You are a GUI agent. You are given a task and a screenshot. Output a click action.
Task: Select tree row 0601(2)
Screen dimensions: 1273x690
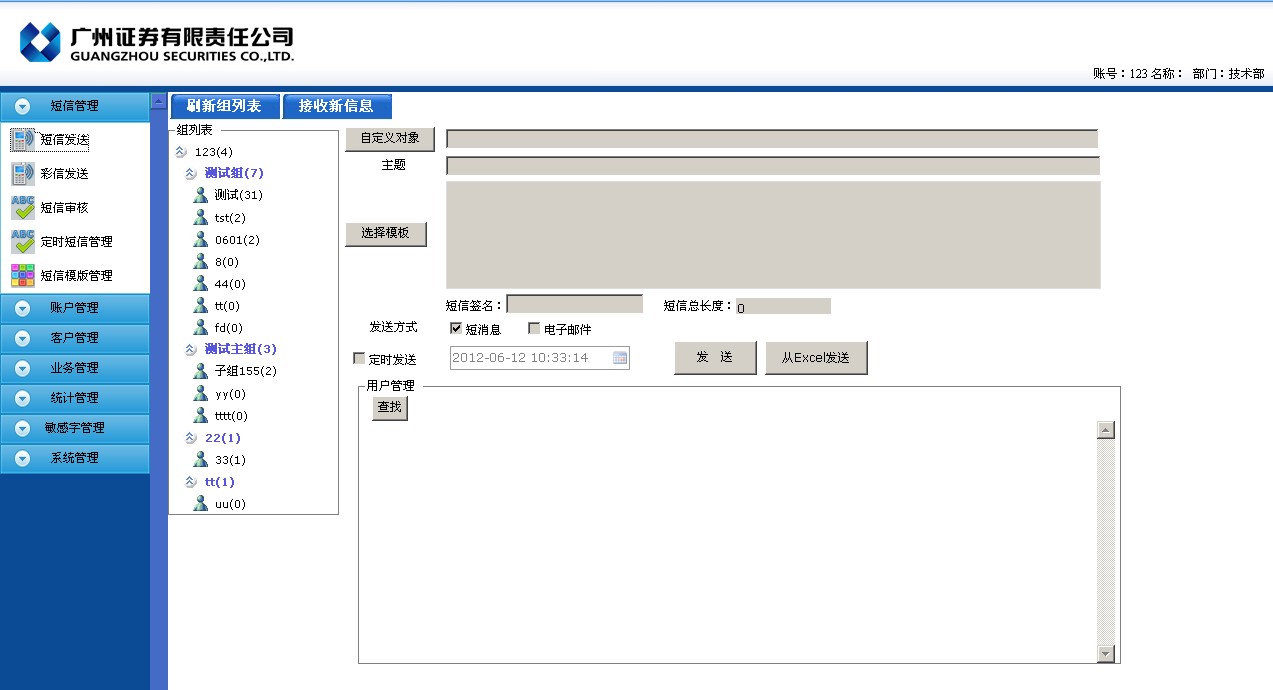tap(237, 240)
